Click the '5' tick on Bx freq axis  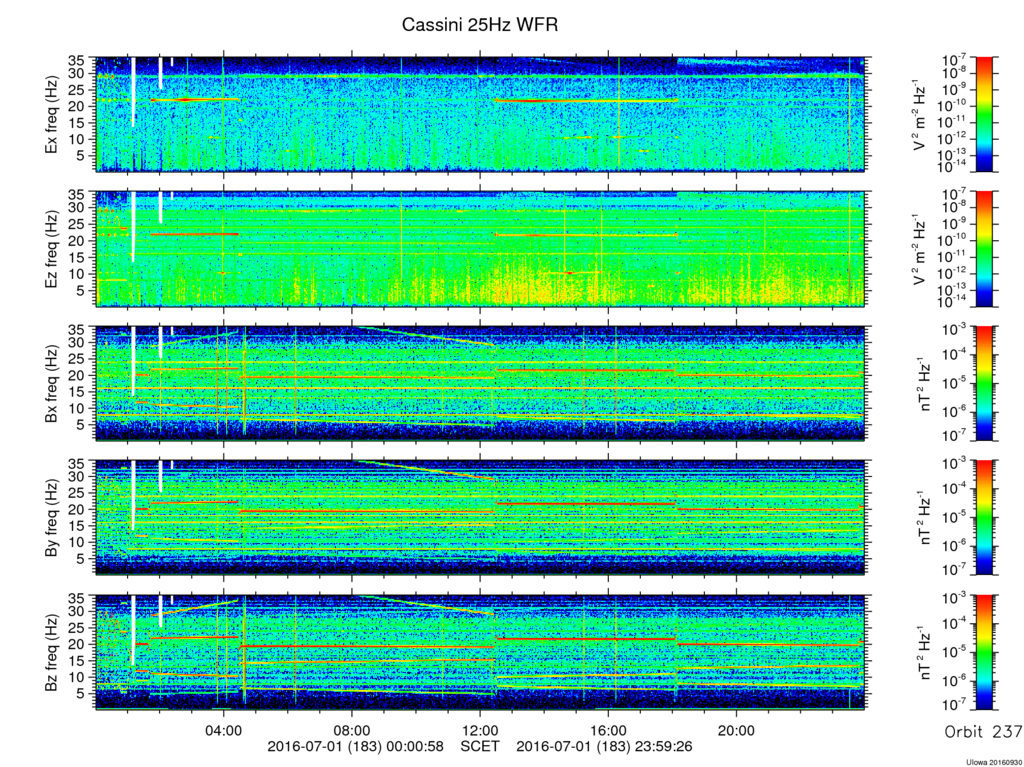[x=82, y=425]
